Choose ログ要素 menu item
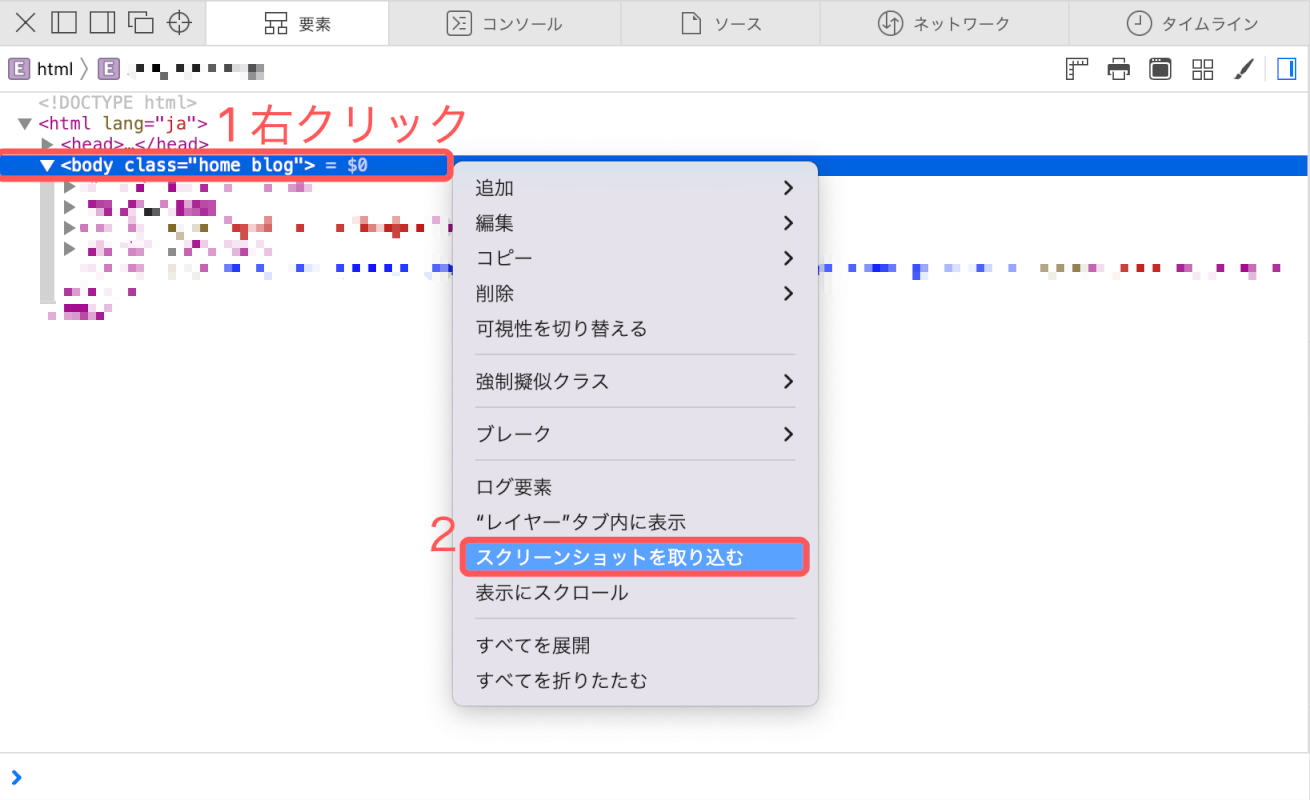1310x800 pixels. (635, 488)
